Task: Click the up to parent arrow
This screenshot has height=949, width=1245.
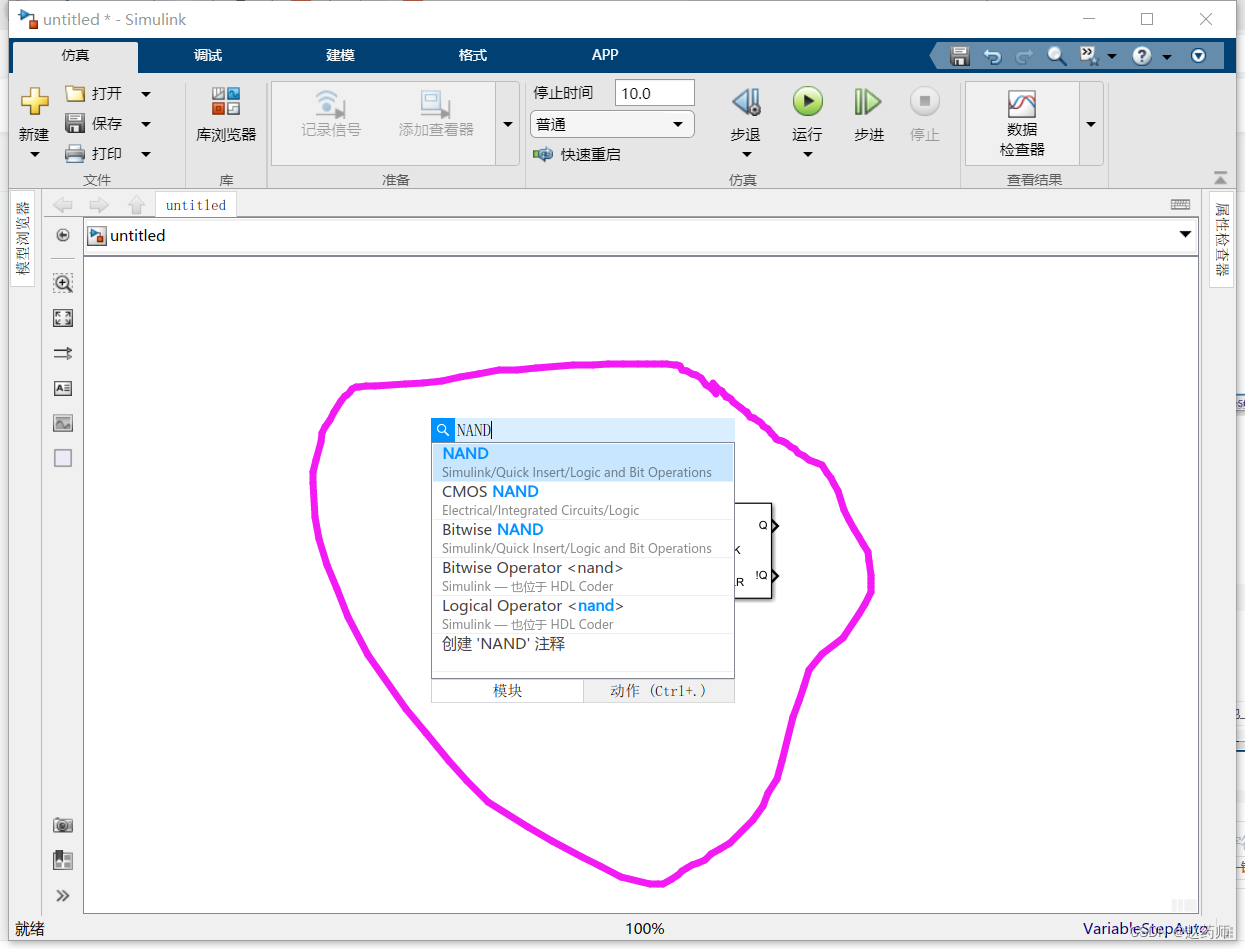Action: (137, 205)
